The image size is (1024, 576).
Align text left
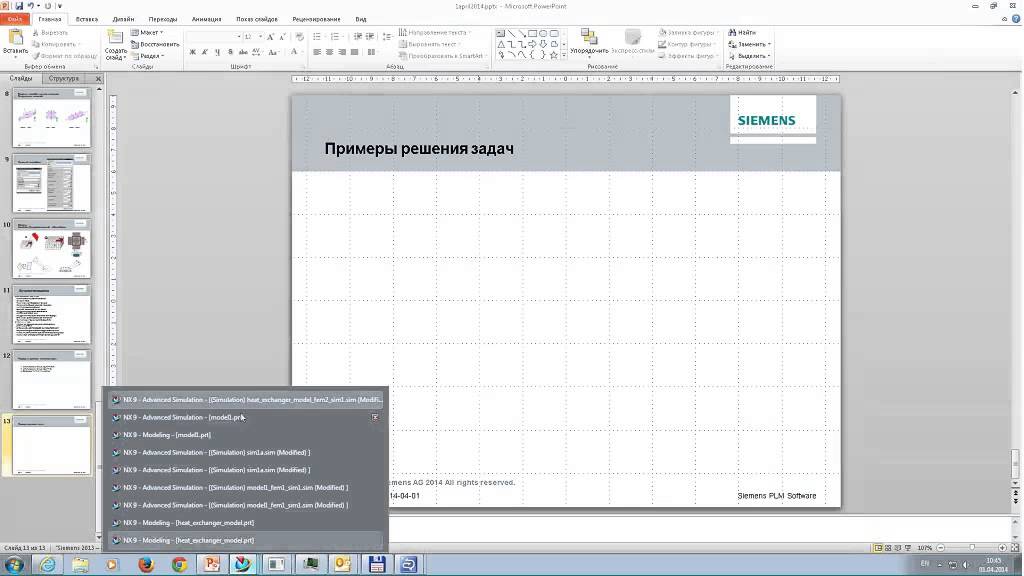[317, 52]
